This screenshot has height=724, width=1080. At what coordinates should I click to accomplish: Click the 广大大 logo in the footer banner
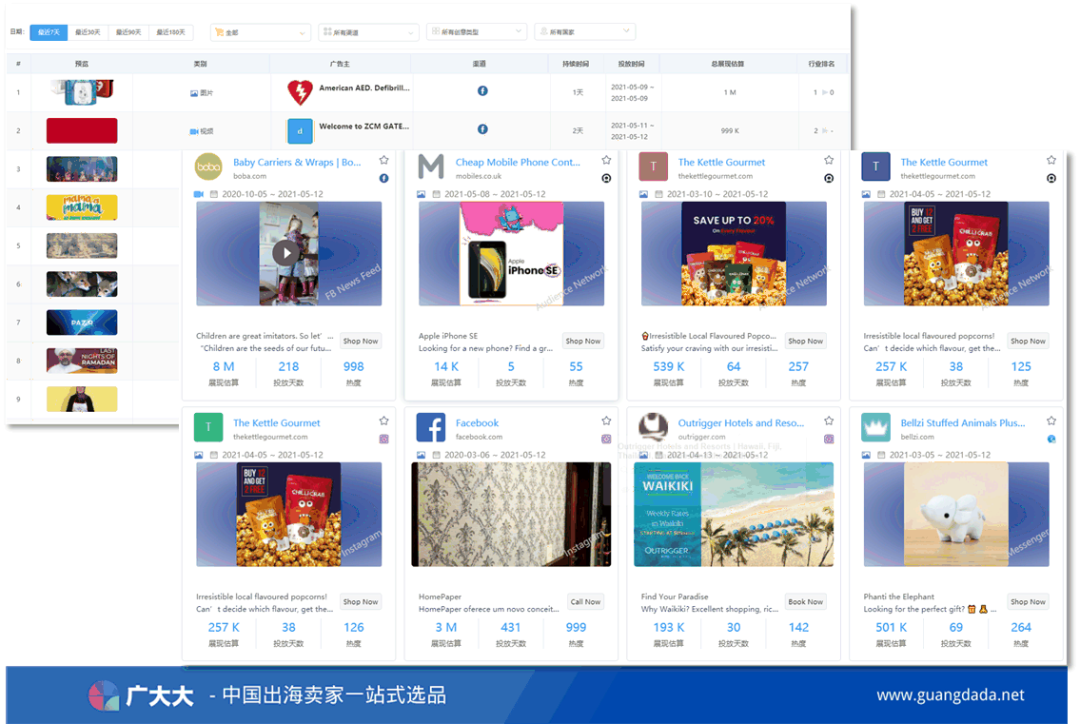click(141, 695)
